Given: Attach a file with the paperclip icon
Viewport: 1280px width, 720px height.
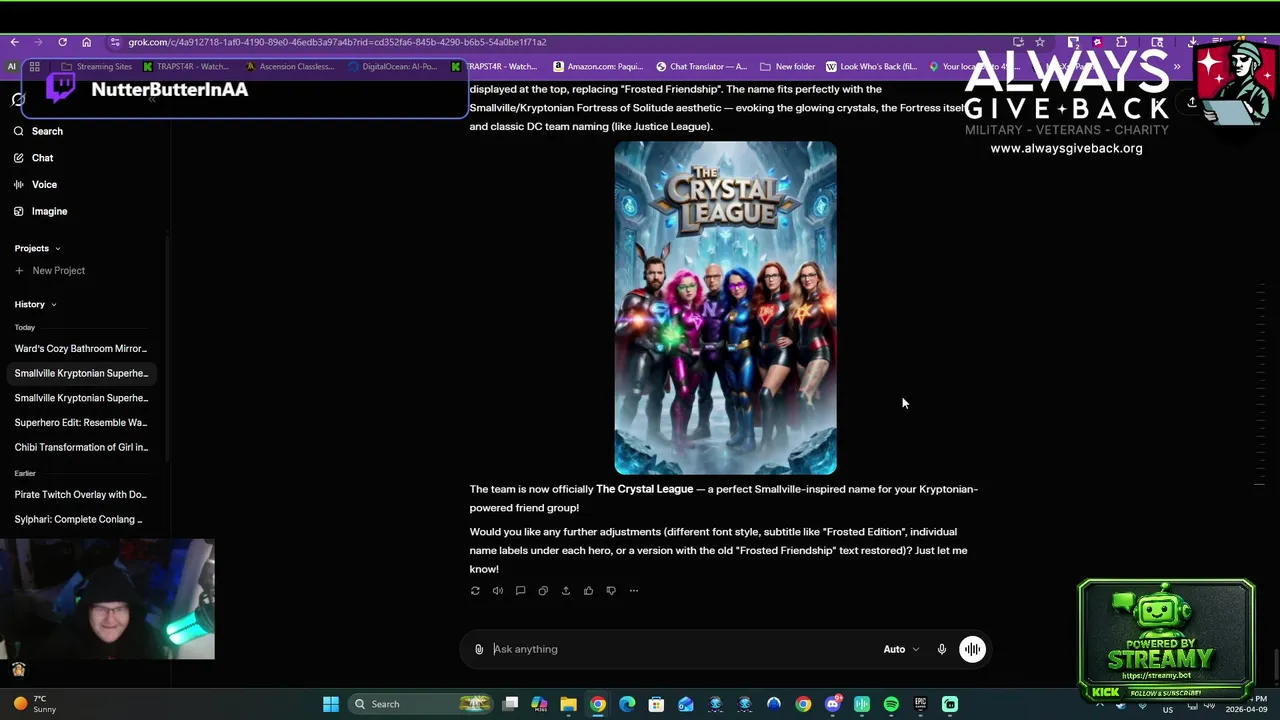Looking at the screenshot, I should click(479, 649).
